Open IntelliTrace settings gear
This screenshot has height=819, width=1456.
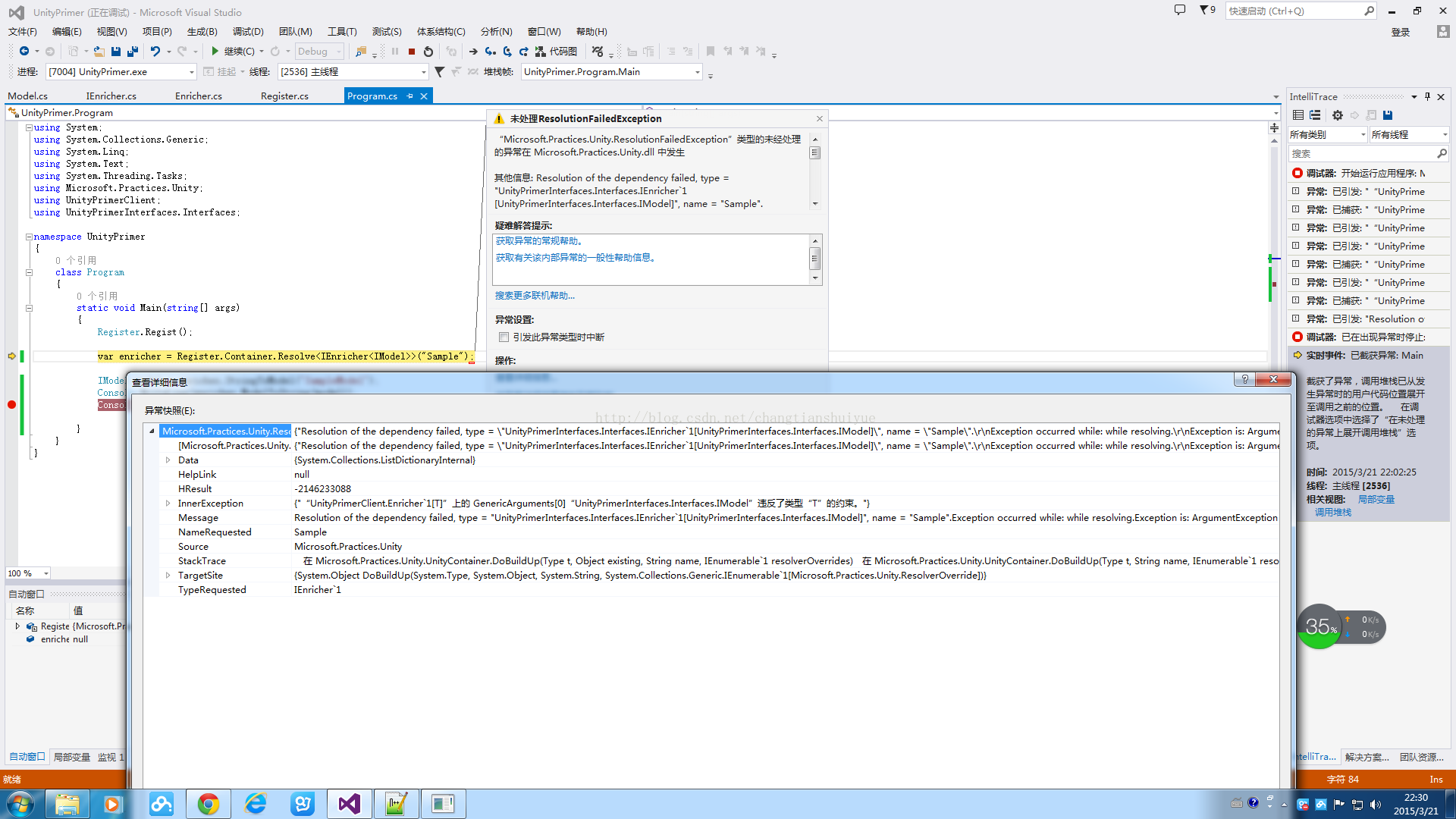(x=1338, y=115)
